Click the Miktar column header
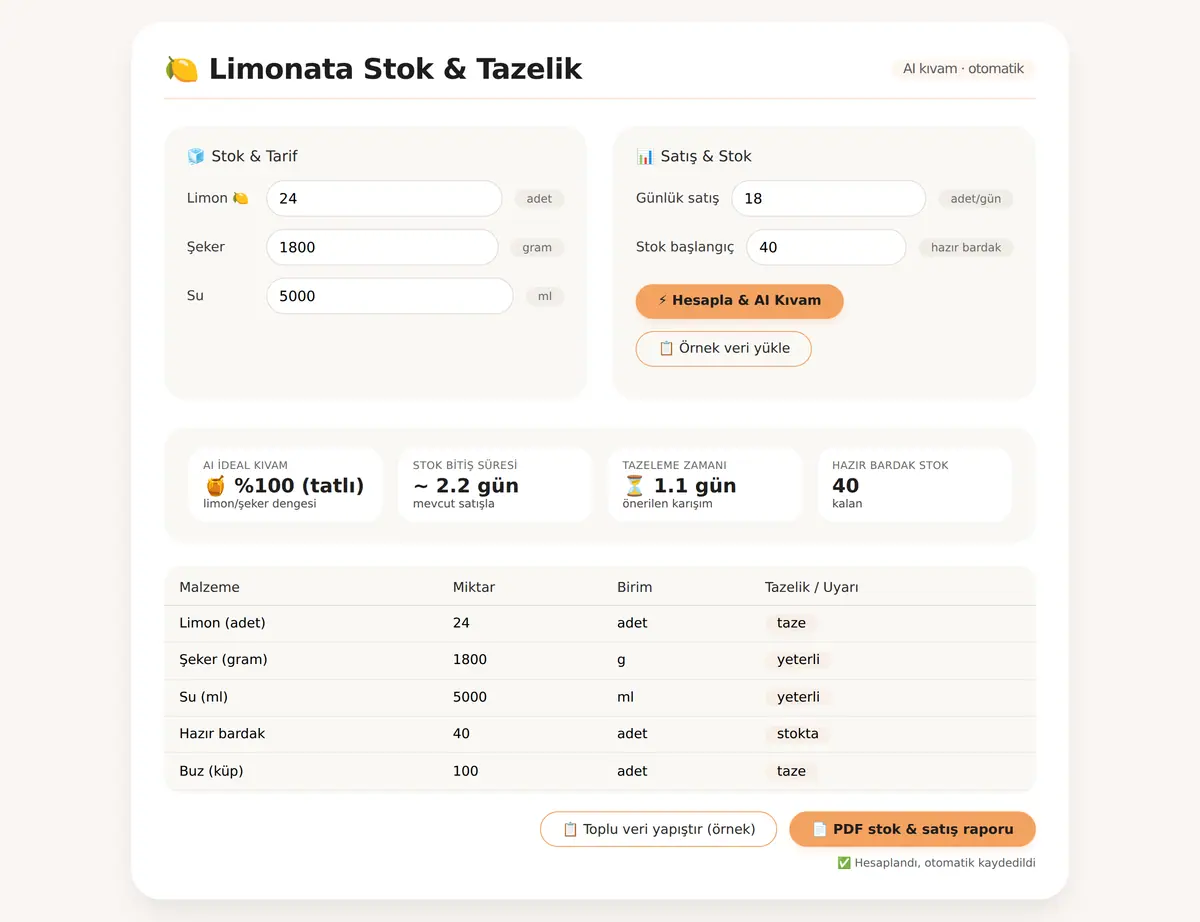The height and width of the screenshot is (922, 1200). click(x=474, y=587)
